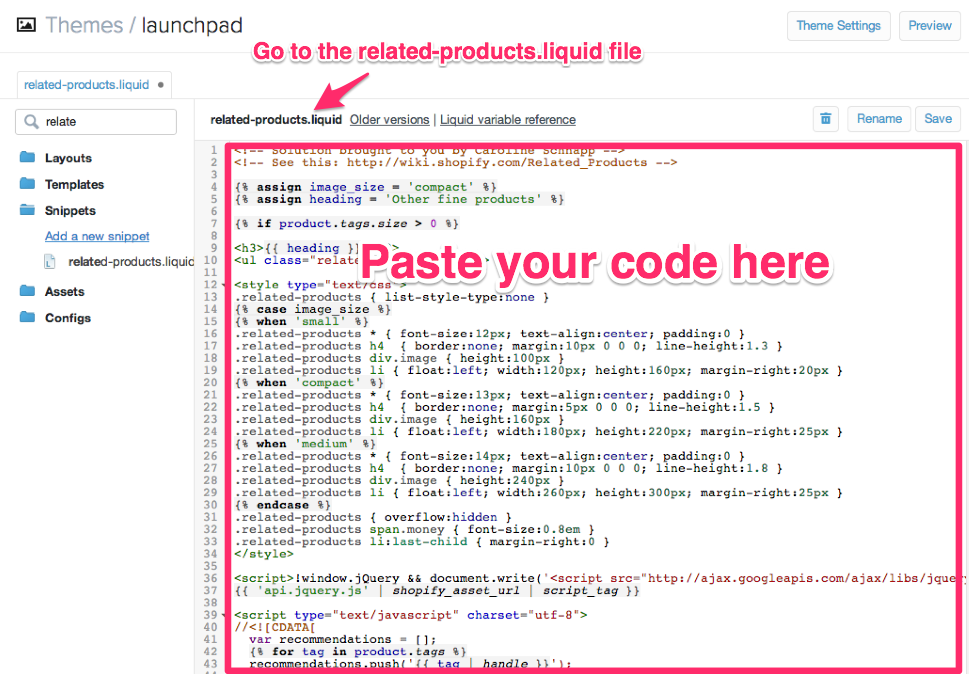Viewport: 969px width, 674px height.
Task: Click line number 25 in editor gutter
Action: tap(210, 444)
